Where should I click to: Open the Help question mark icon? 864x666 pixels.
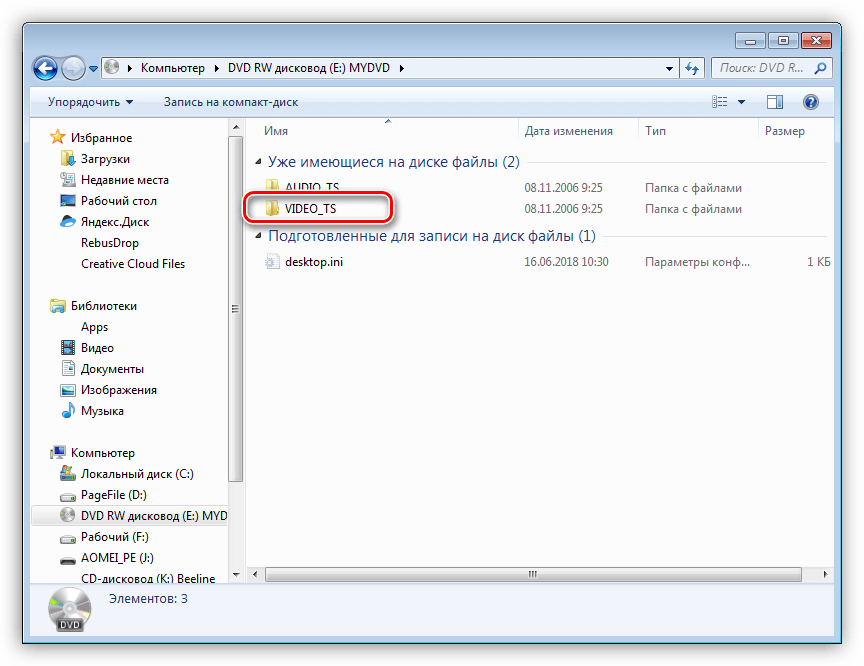coord(811,102)
